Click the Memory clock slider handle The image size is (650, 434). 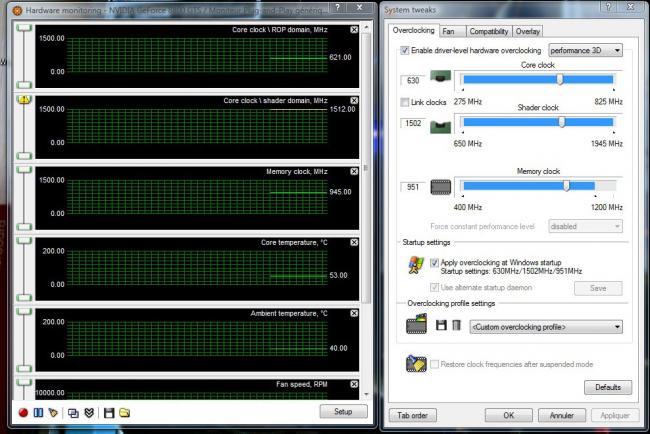[x=566, y=186]
